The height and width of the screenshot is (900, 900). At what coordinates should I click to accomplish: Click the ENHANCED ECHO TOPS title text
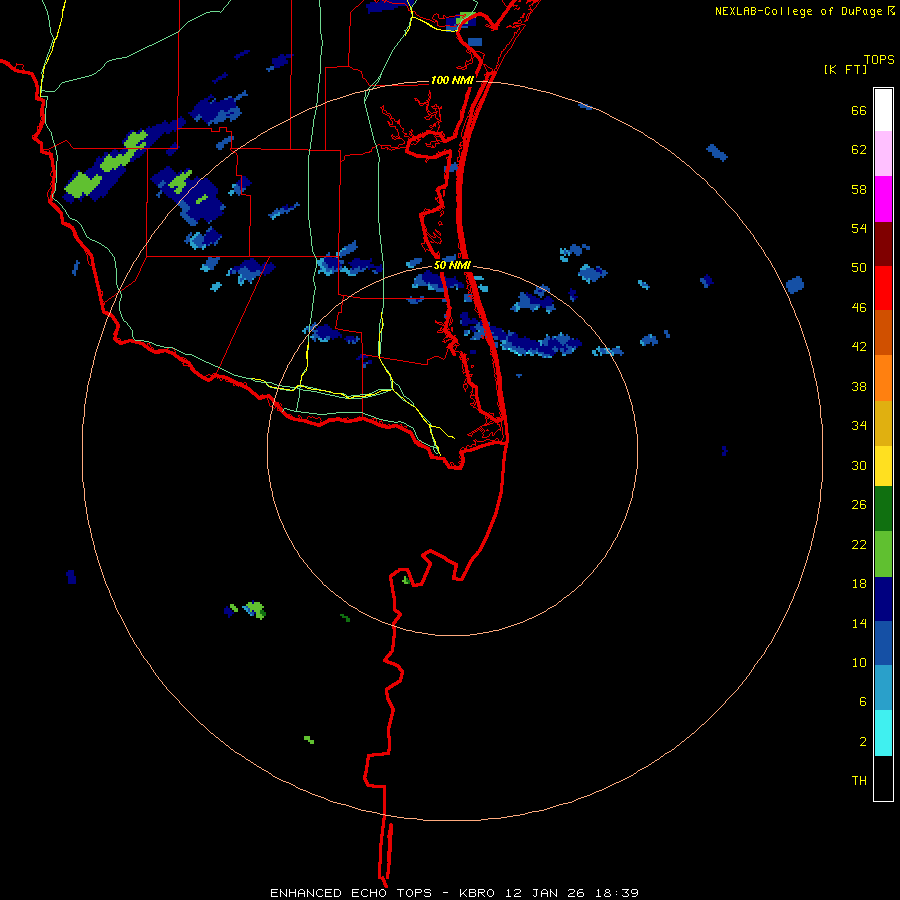(351, 893)
